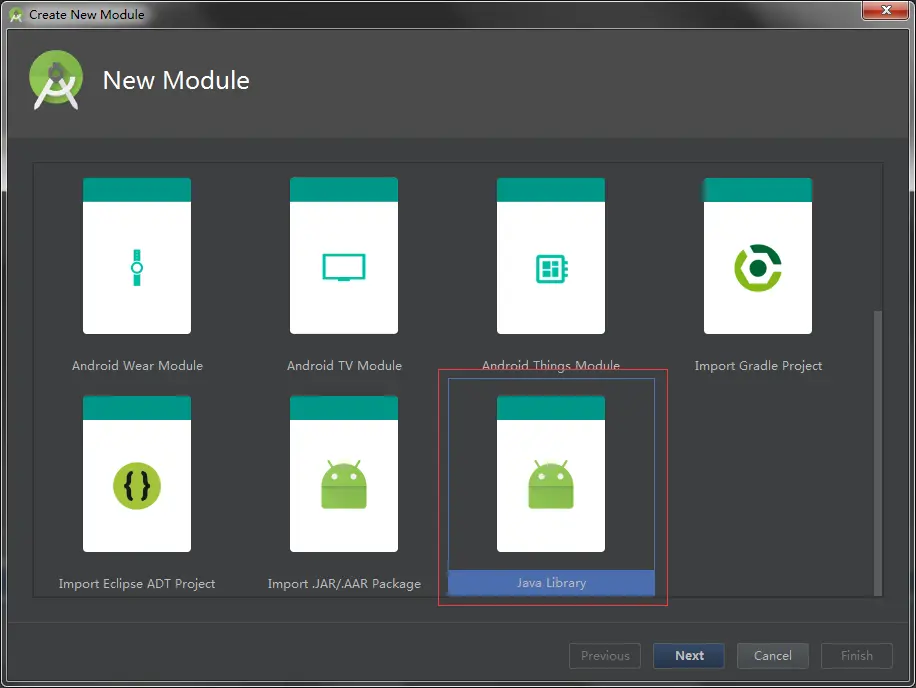Pick the Android Things Module card
The width and height of the screenshot is (916, 688).
point(550,256)
